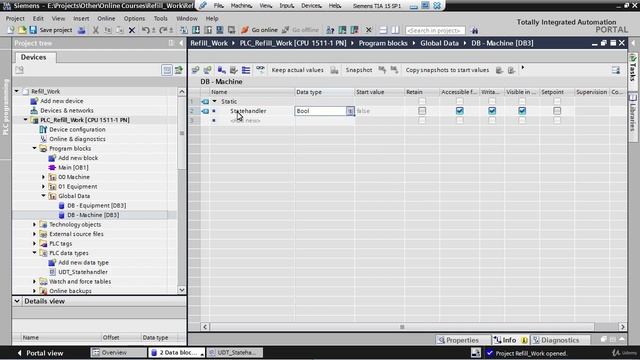Collapse the Program blocks folder
This screenshot has height=360, width=640.
click(35, 148)
